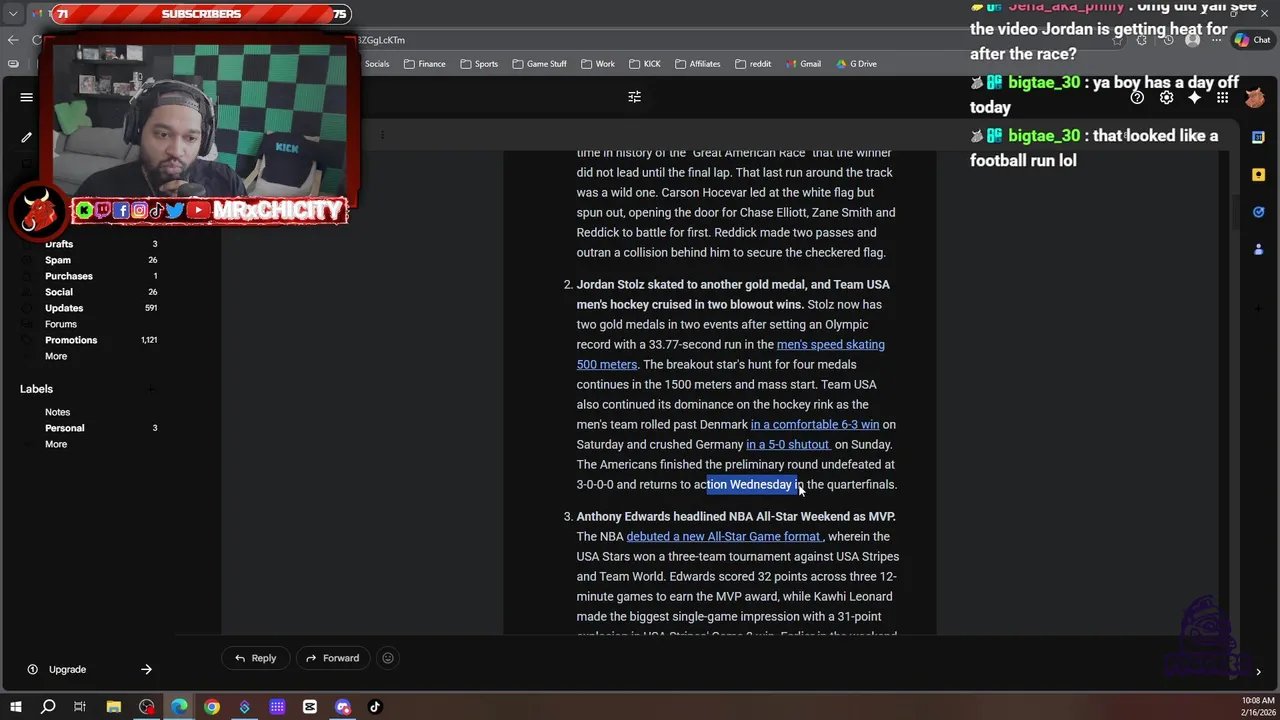1280x720 pixels.
Task: Click the Forward button
Action: tap(332, 658)
